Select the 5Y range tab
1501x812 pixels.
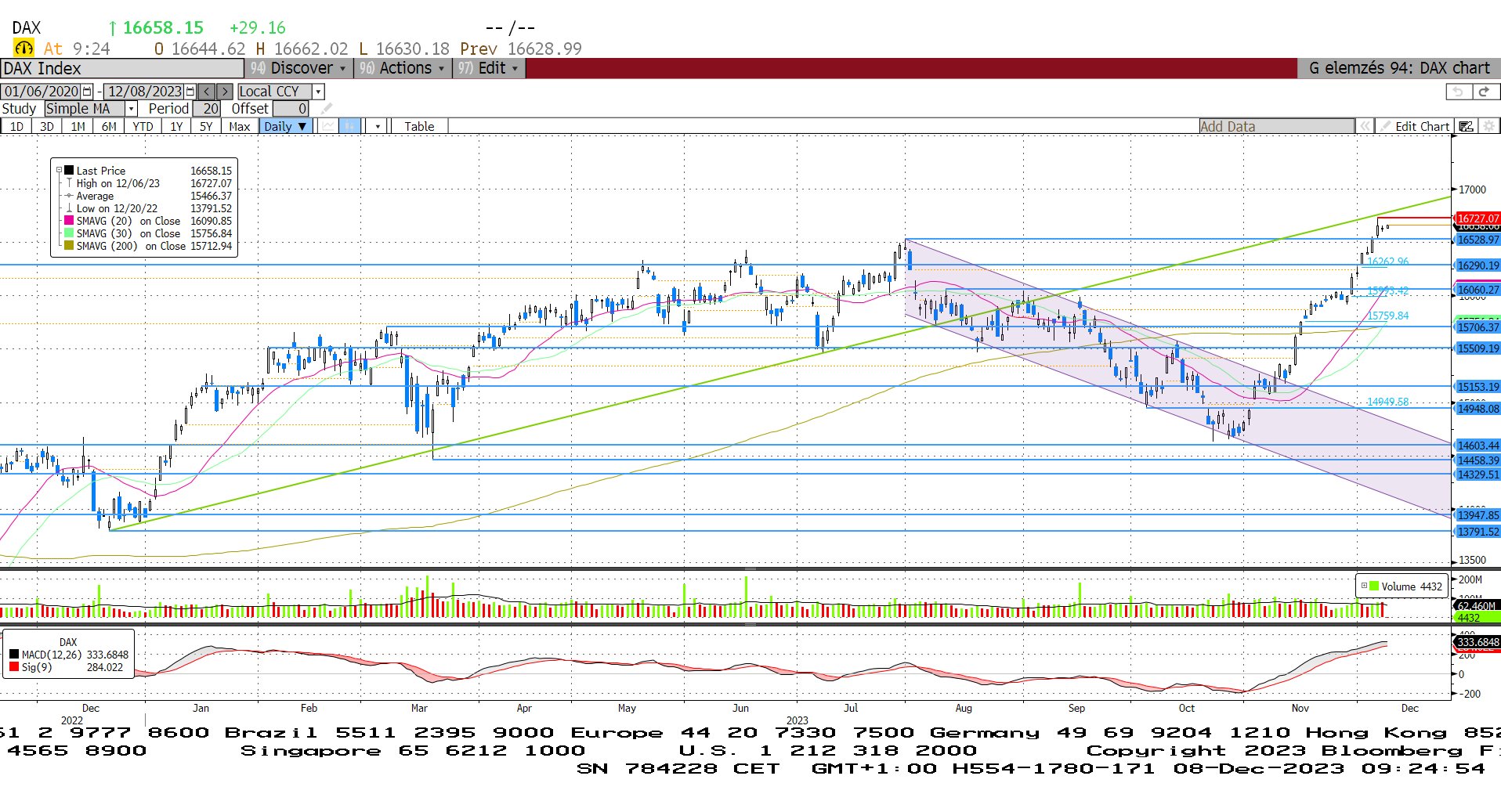click(x=206, y=126)
